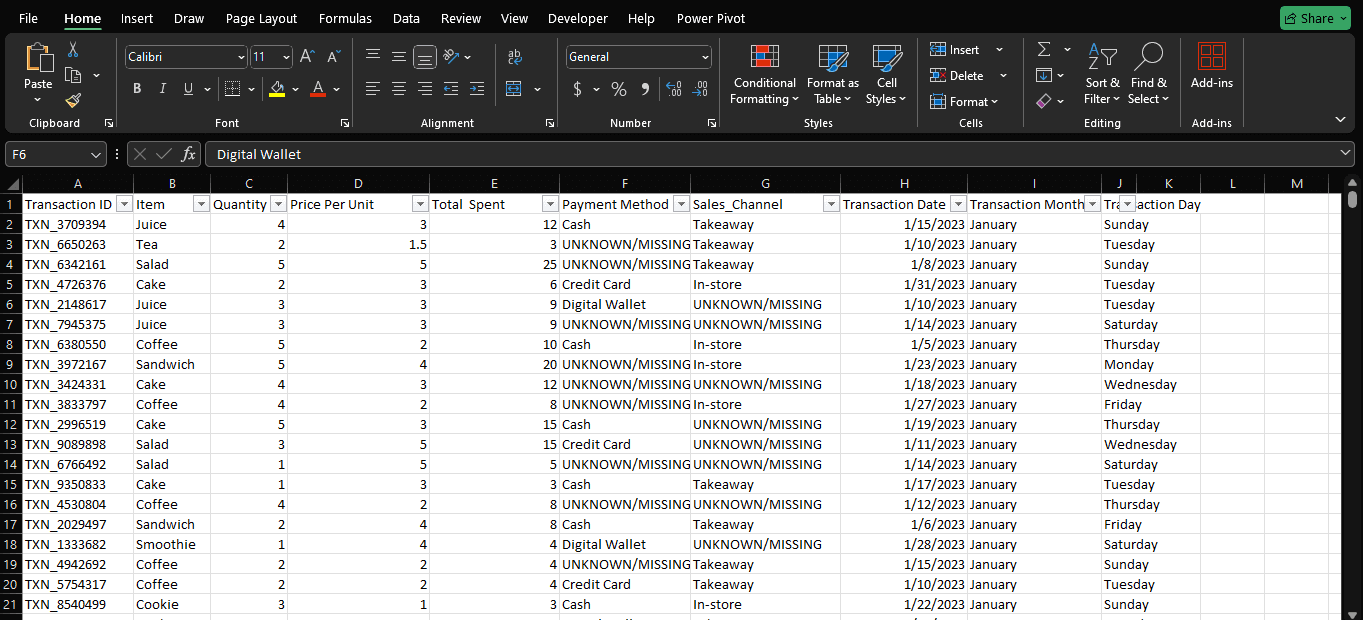Click Align Right icon

pyautogui.click(x=425, y=89)
